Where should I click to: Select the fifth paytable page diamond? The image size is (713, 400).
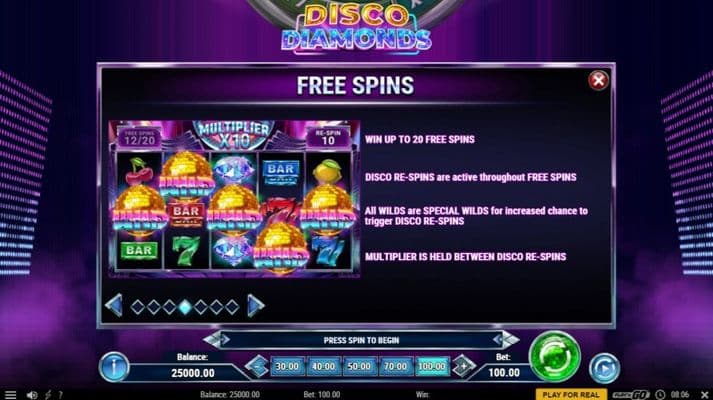point(201,307)
